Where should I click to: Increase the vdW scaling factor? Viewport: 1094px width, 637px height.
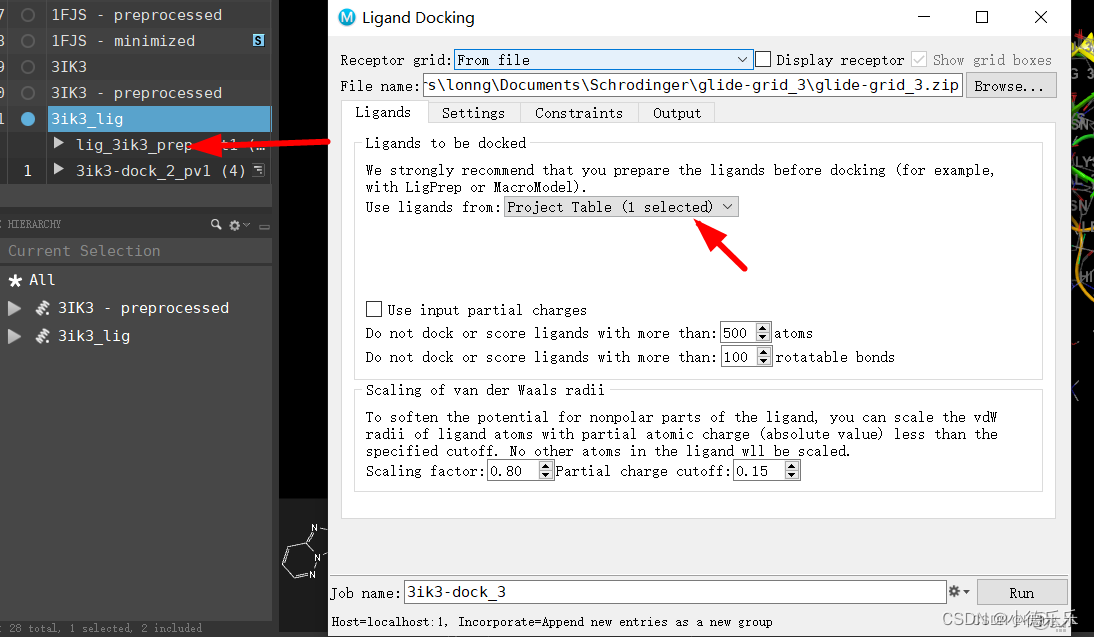pos(546,466)
